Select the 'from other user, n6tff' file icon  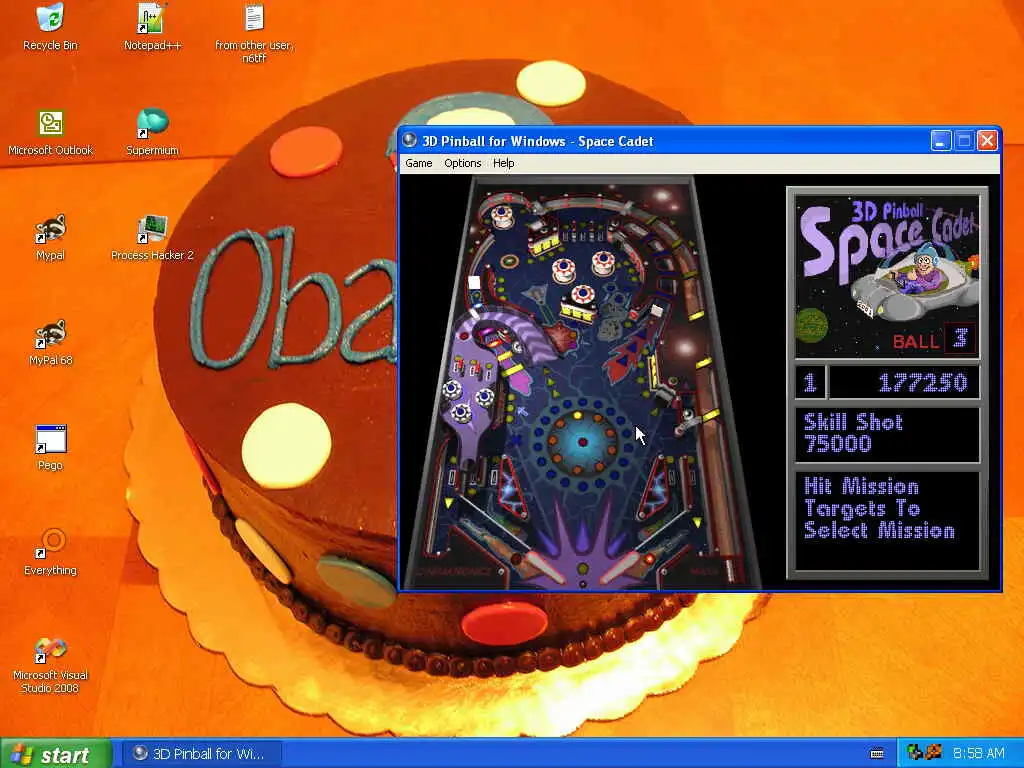(254, 33)
